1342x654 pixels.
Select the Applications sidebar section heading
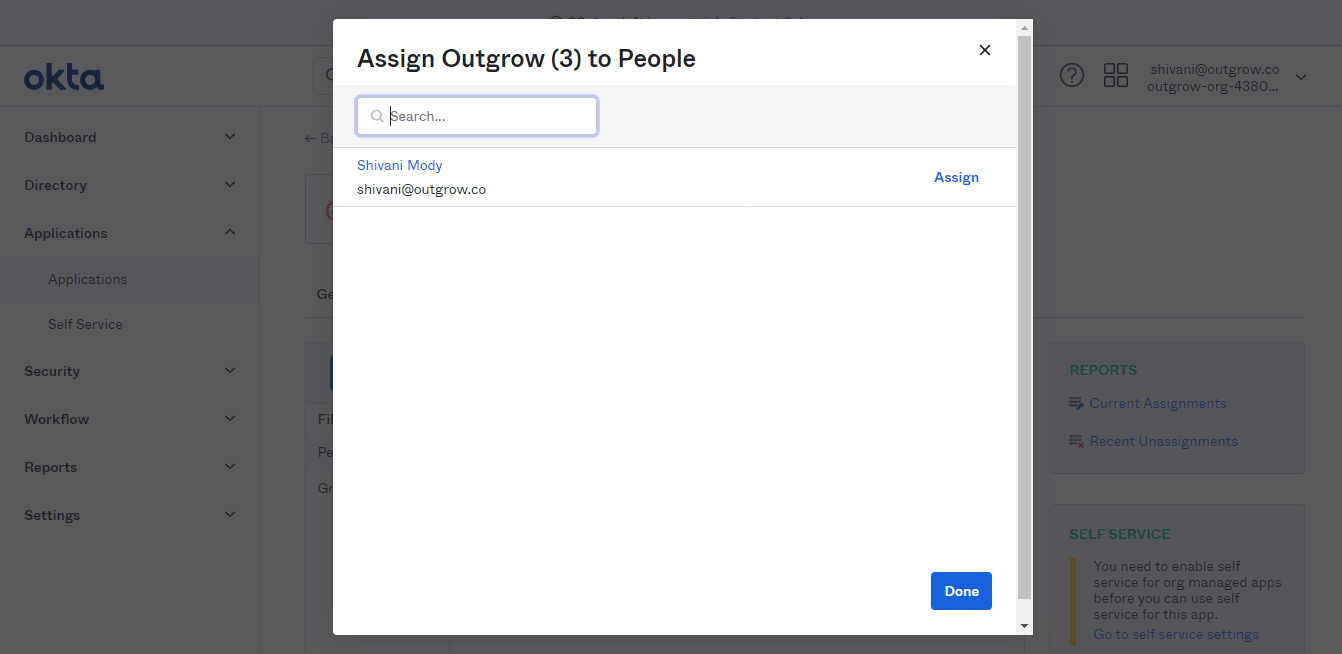click(x=65, y=233)
